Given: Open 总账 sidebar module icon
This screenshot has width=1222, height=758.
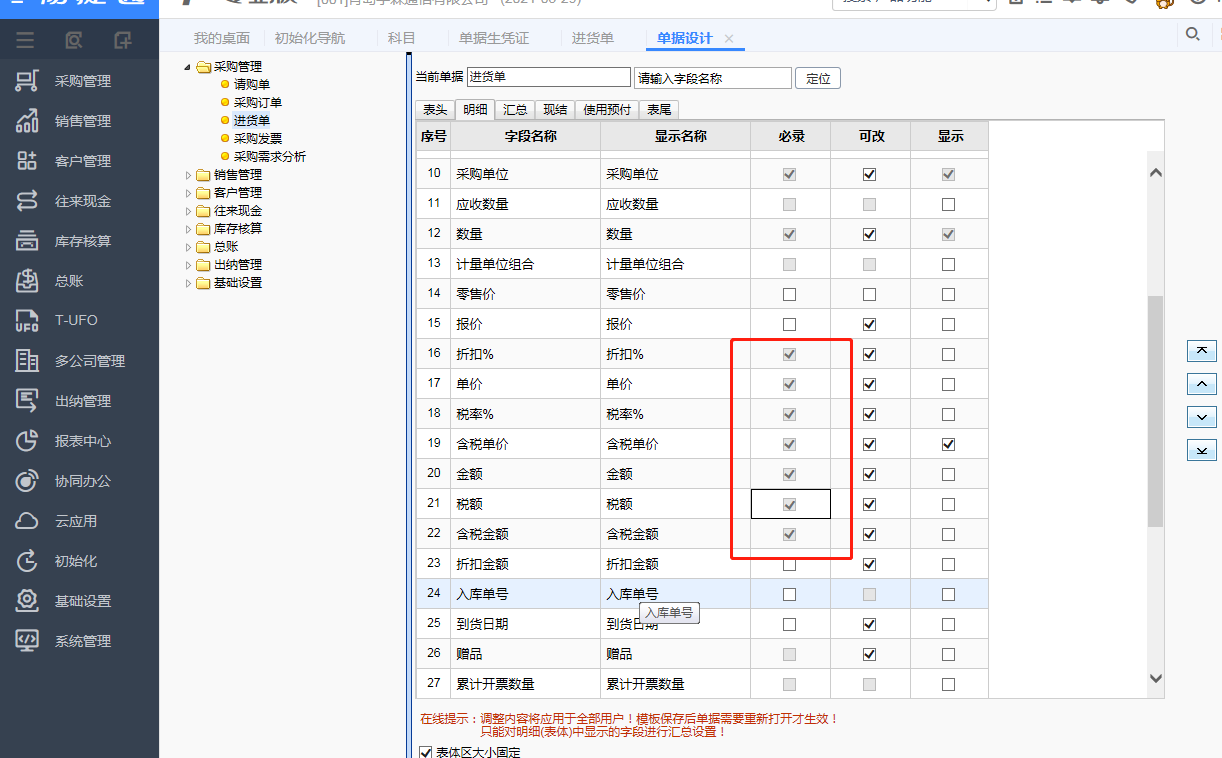Looking at the screenshot, I should point(27,281).
